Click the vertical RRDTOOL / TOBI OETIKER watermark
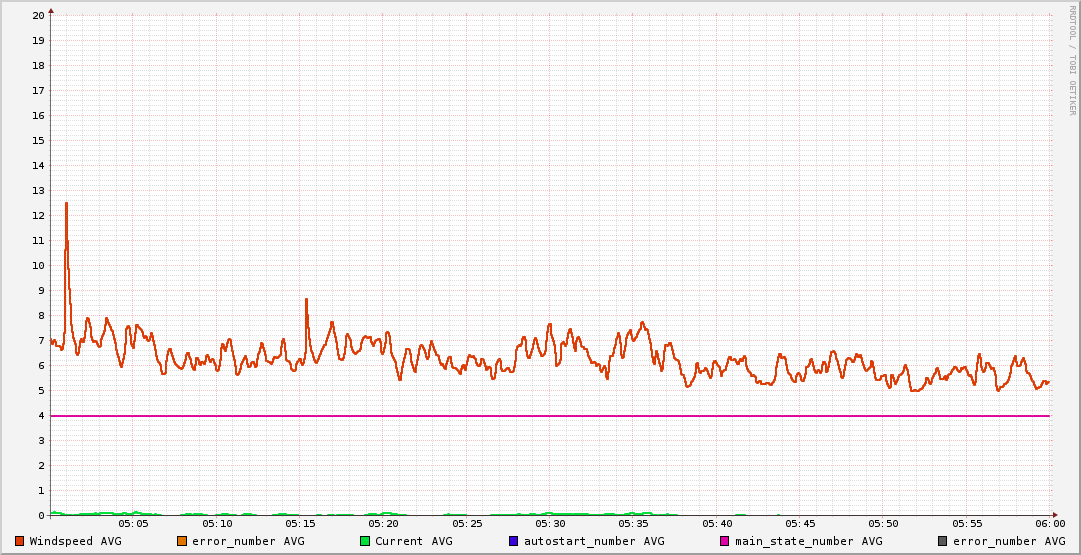The image size is (1081, 555). [1072, 60]
